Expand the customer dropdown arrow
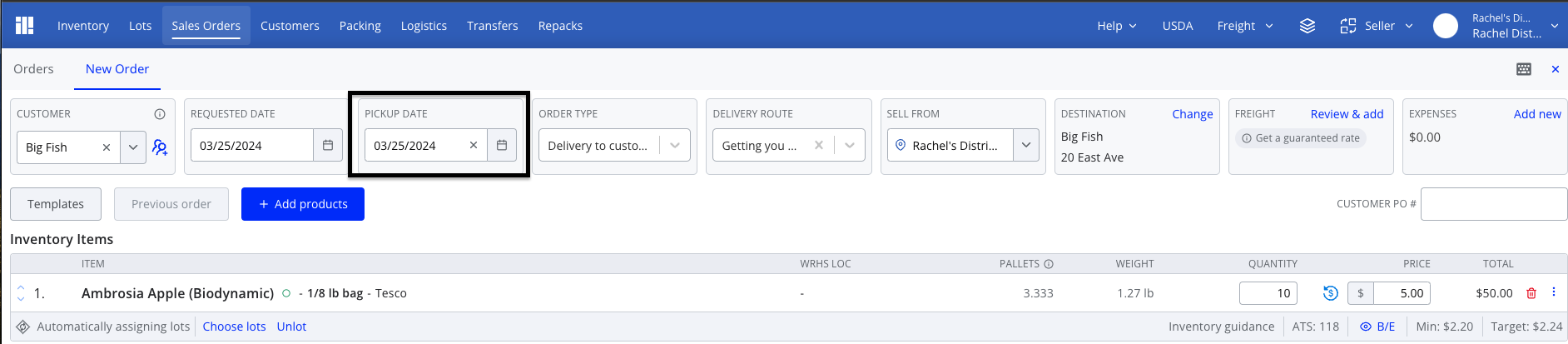This screenshot has height=344, width=1568. pyautogui.click(x=133, y=147)
